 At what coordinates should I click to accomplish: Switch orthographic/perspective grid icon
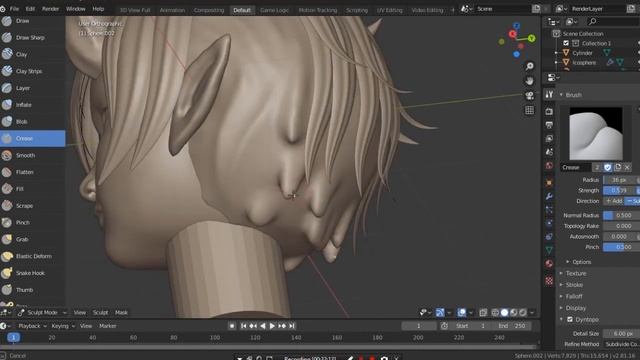pyautogui.click(x=529, y=110)
